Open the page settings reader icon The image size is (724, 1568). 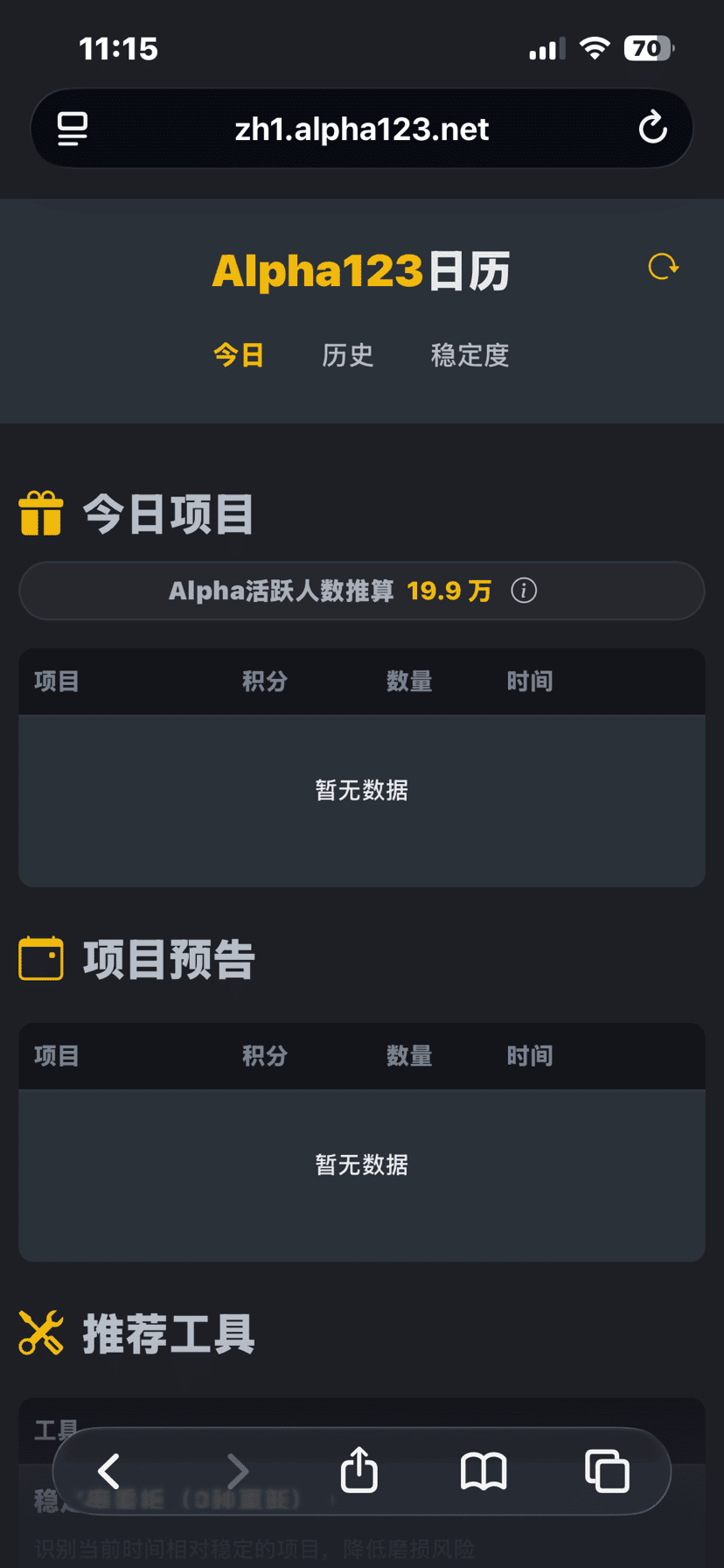[73, 129]
